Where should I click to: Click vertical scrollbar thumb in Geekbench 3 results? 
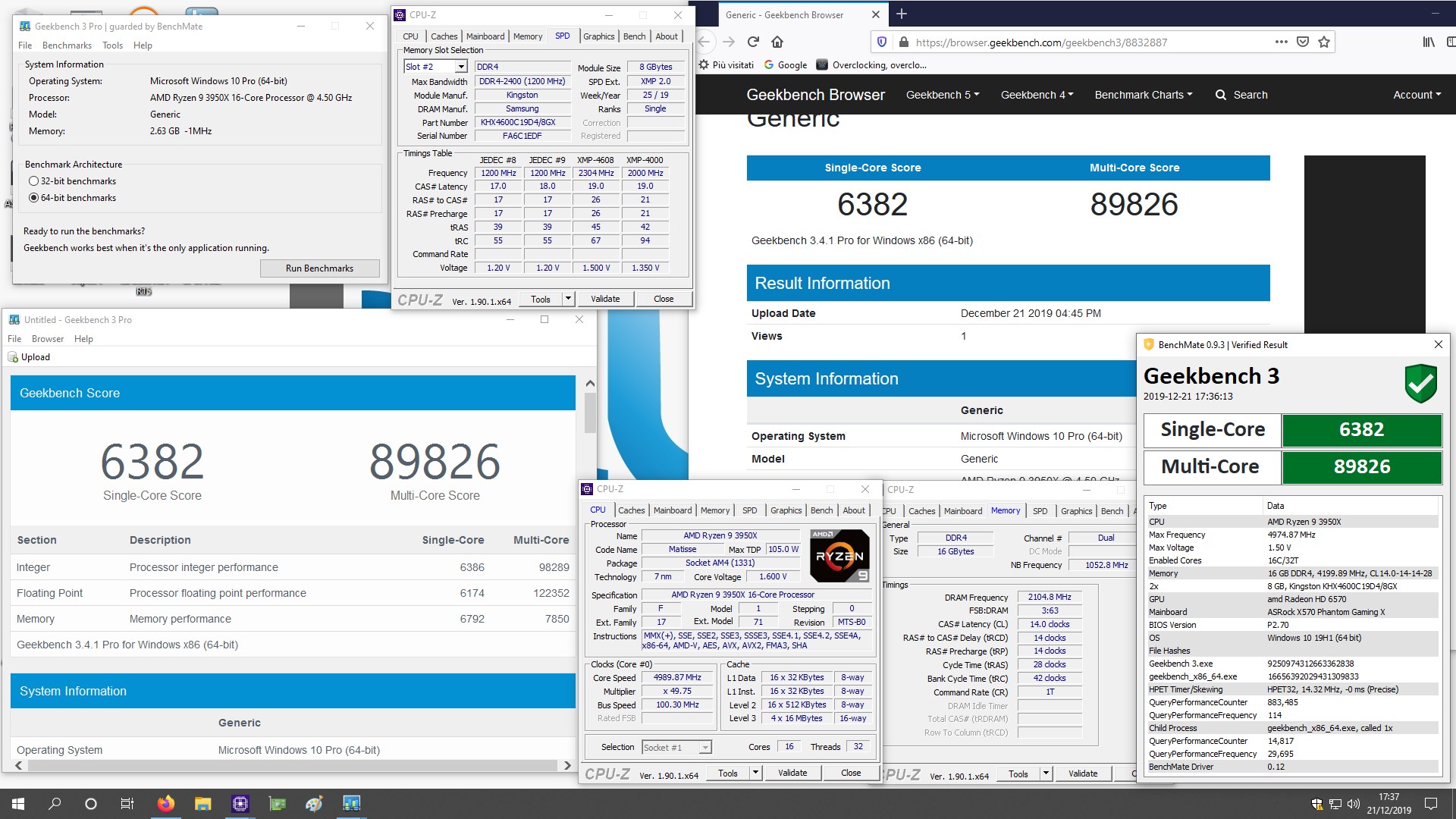(x=590, y=413)
